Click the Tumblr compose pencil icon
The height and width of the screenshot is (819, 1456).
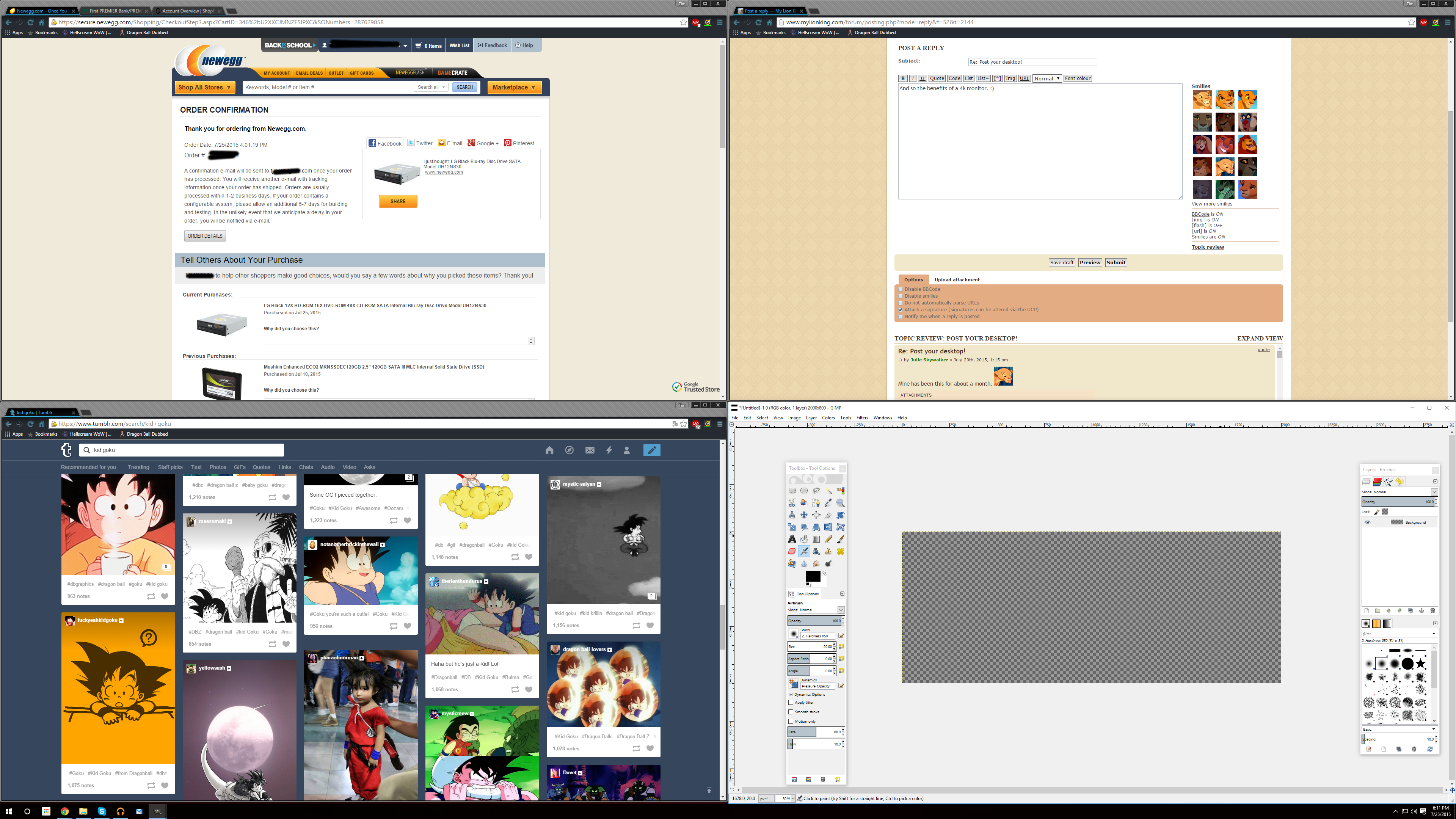pos(652,450)
